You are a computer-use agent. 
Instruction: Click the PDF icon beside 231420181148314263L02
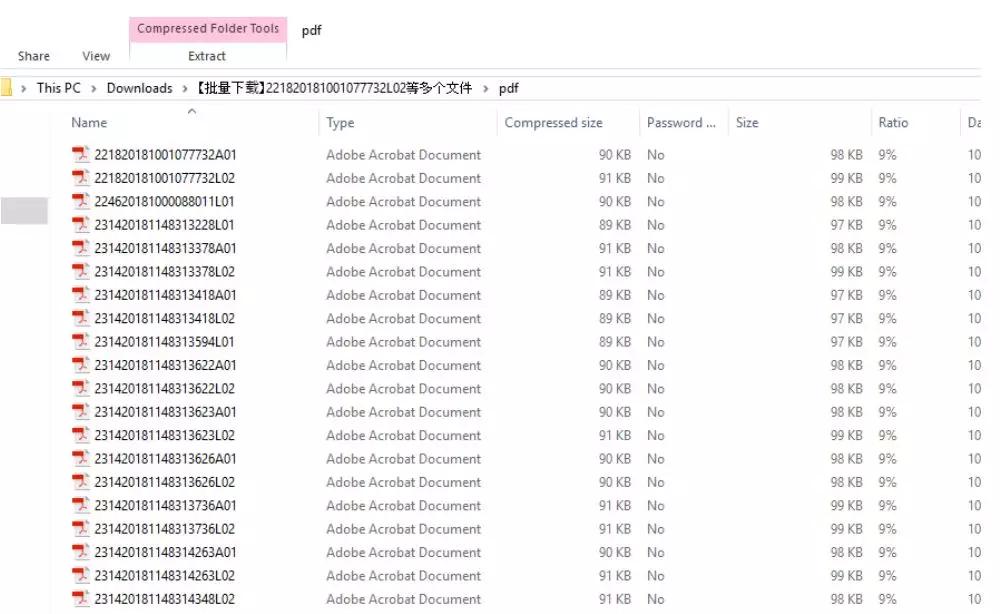click(x=80, y=575)
